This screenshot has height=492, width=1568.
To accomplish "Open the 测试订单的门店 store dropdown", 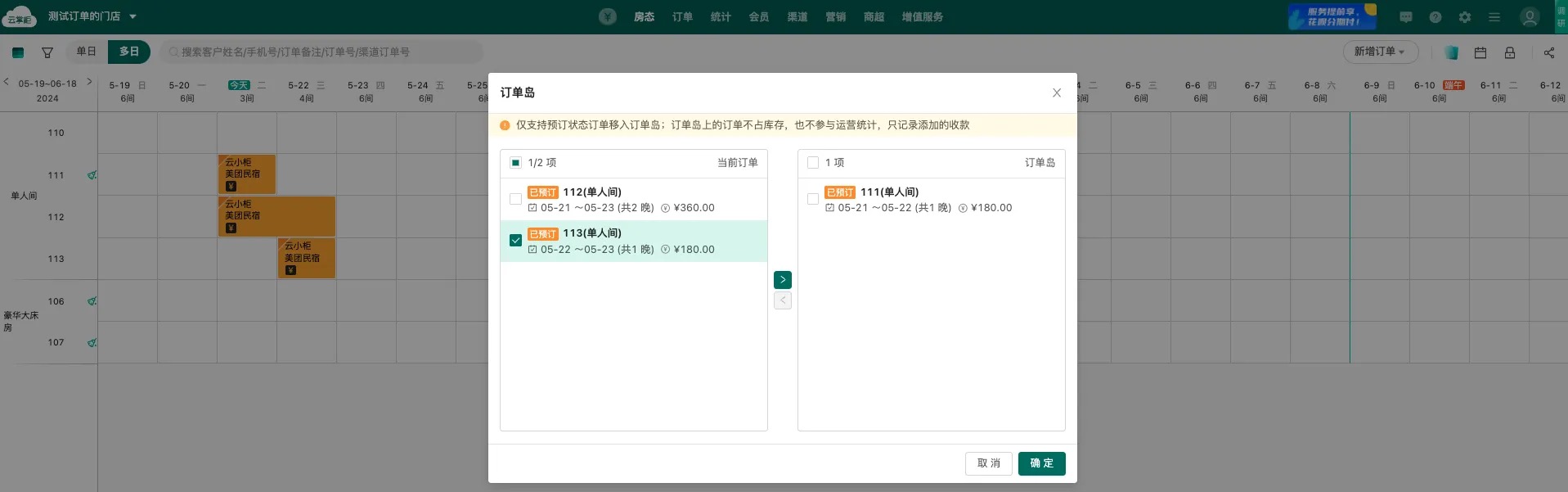I will [x=92, y=16].
